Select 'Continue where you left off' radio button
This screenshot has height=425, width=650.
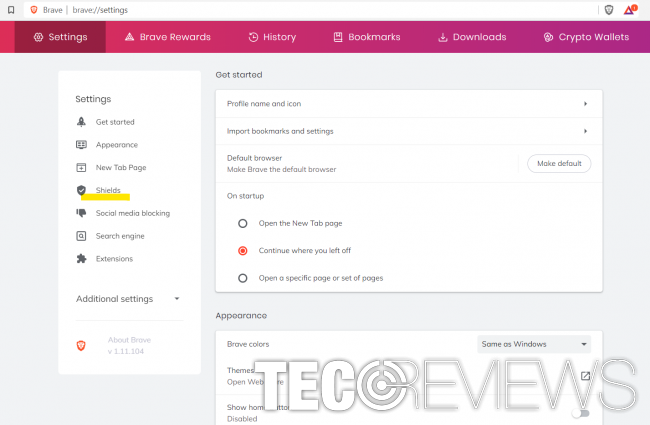tap(243, 251)
